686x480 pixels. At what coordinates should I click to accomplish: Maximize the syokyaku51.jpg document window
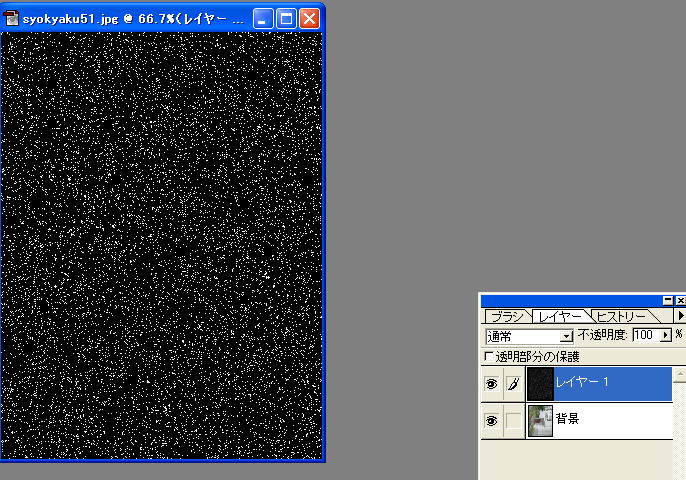(286, 18)
